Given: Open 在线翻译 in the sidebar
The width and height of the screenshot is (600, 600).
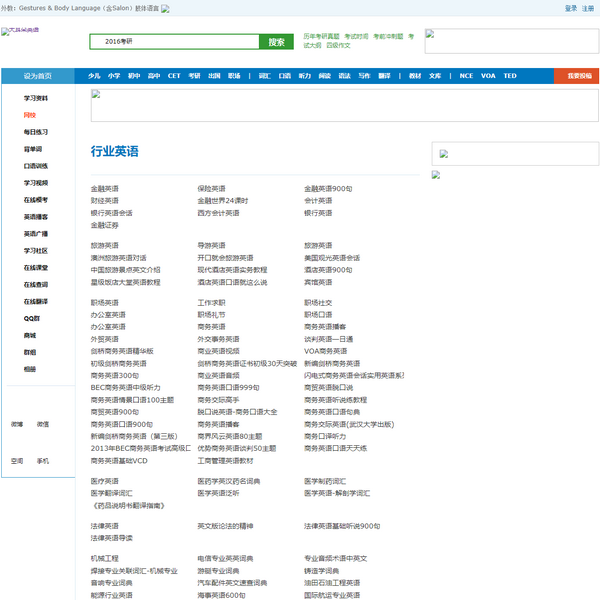Looking at the screenshot, I should coord(36,301).
